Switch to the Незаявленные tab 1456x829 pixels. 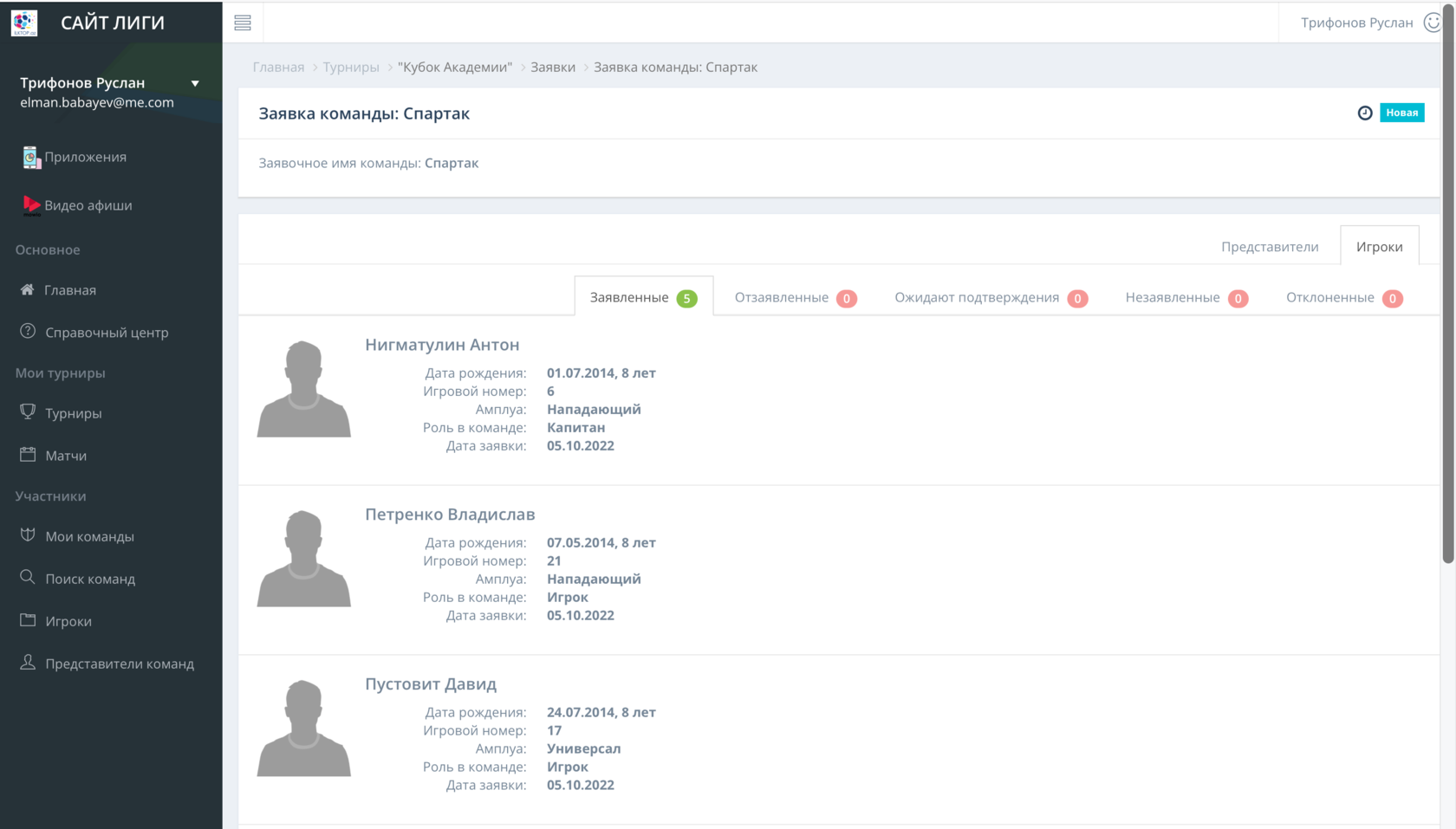1186,297
